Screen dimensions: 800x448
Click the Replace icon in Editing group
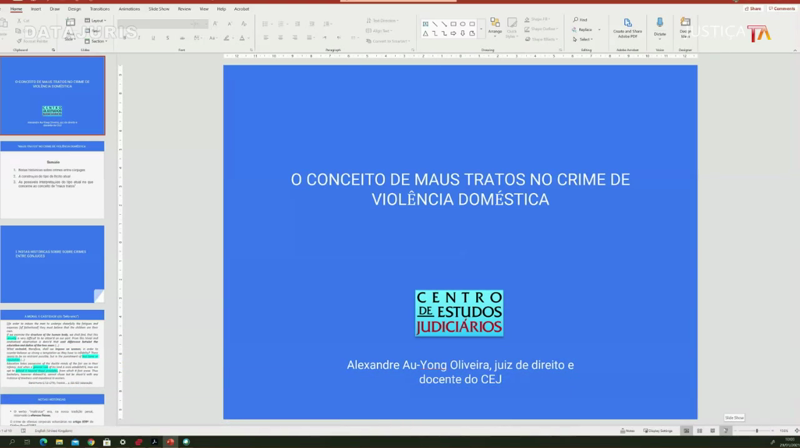[583, 29]
